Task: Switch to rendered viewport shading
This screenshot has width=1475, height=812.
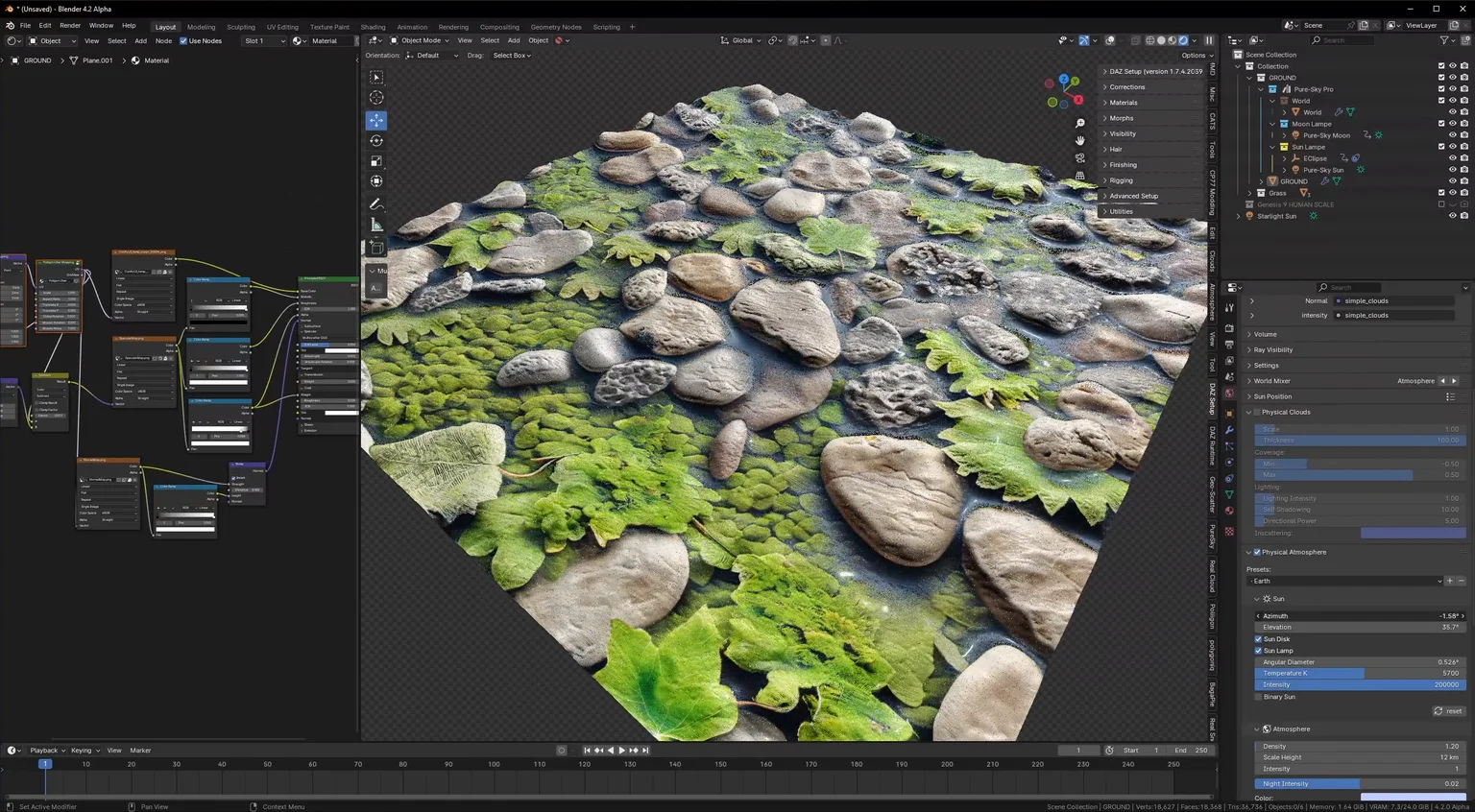Action: tap(1183, 40)
